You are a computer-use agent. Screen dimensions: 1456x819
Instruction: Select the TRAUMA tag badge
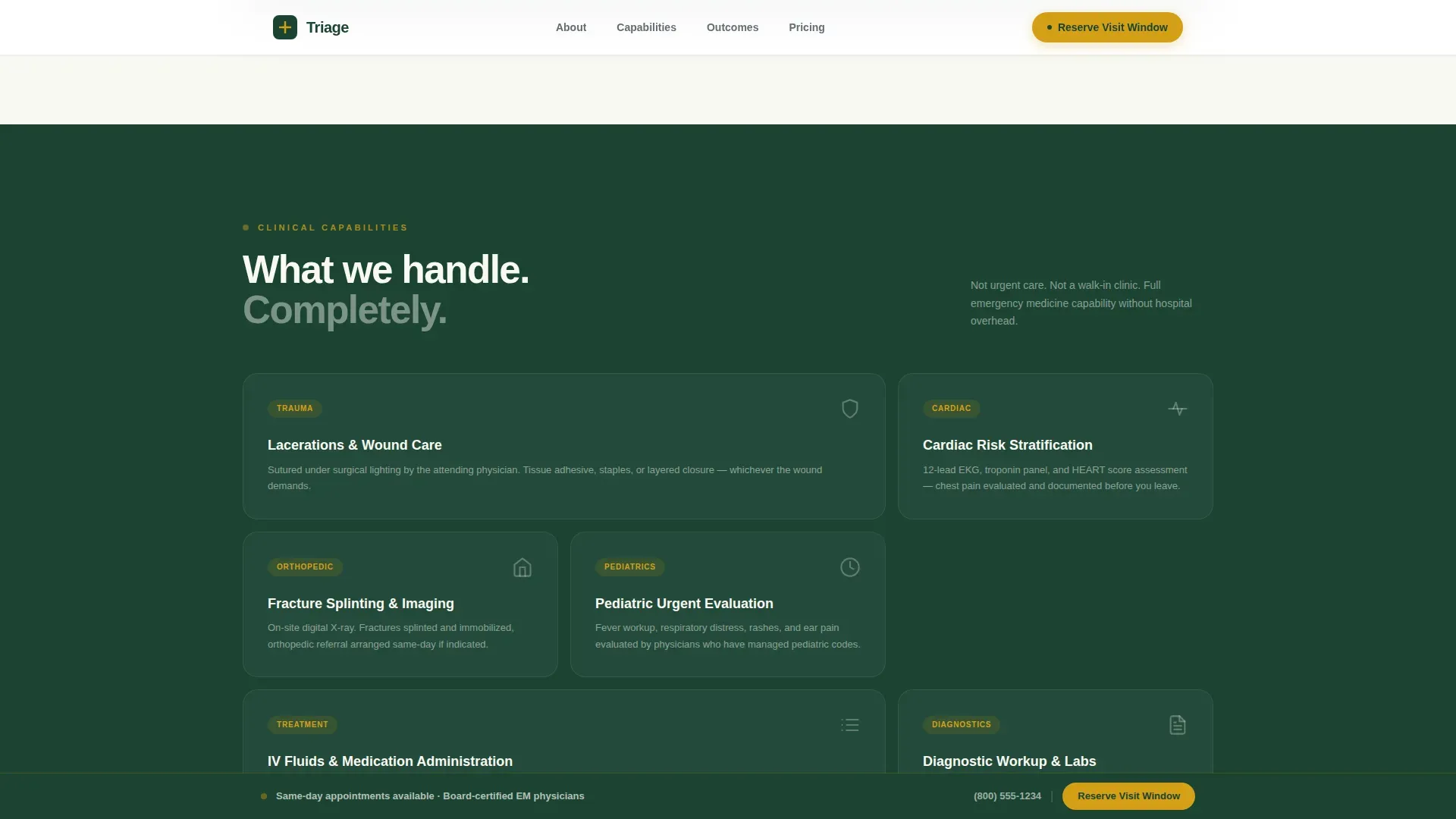click(x=295, y=409)
